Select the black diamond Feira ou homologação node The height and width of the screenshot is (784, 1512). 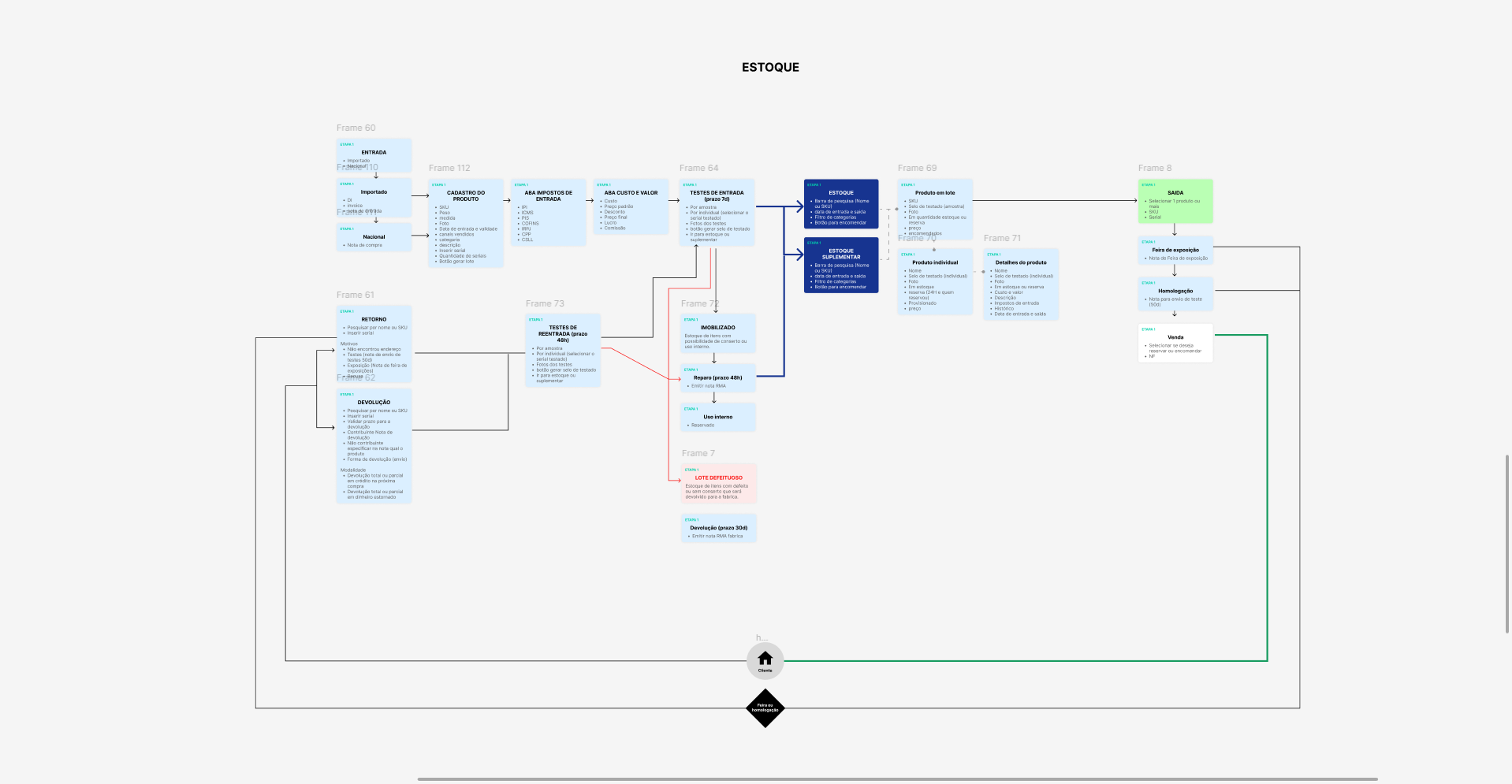click(765, 708)
